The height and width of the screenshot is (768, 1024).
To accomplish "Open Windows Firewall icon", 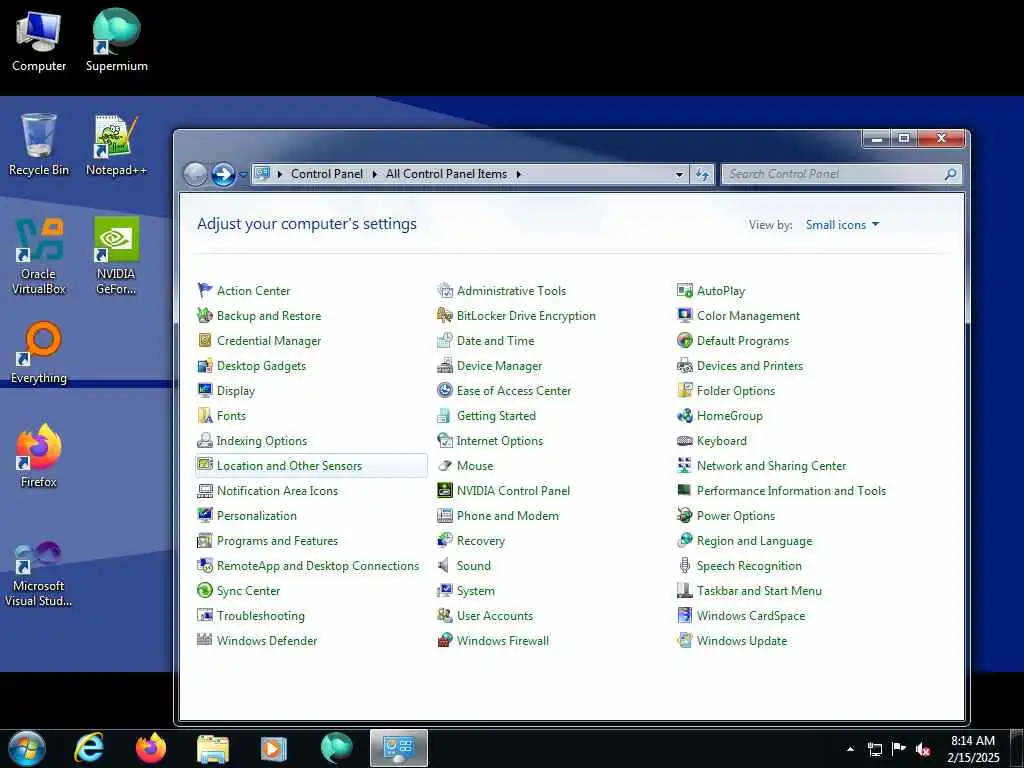I will pyautogui.click(x=445, y=641).
